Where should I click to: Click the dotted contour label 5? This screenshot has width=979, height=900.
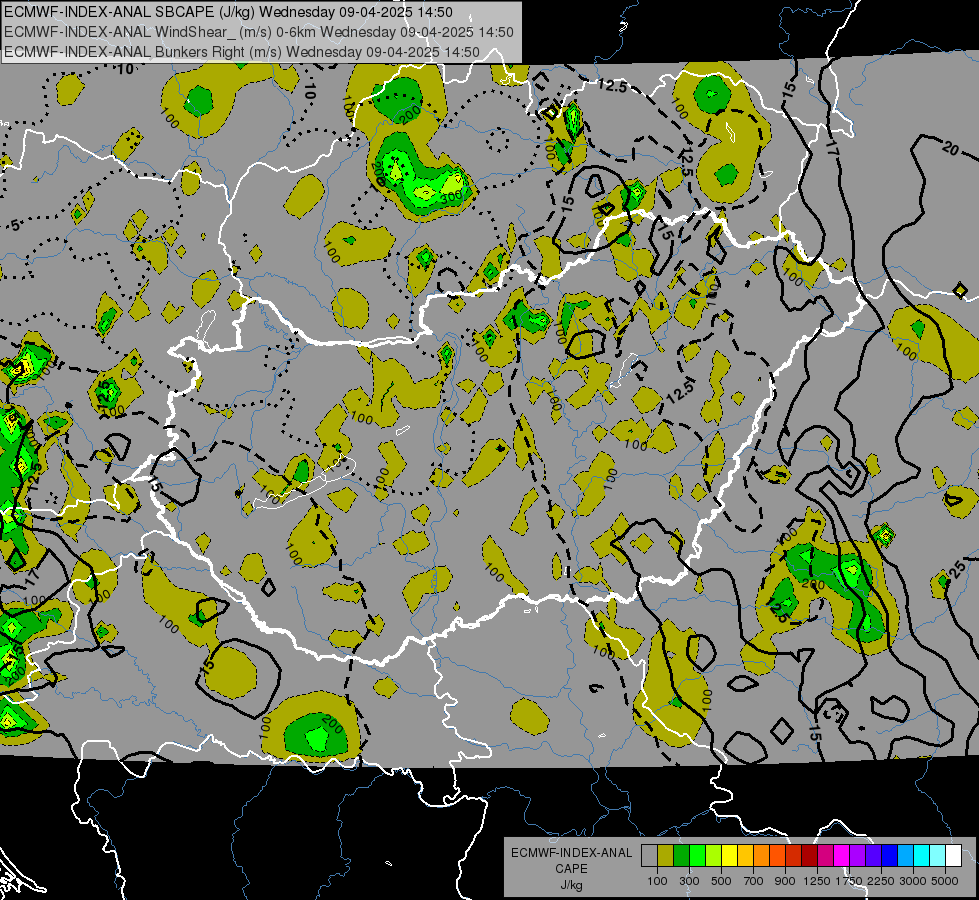coord(15,225)
